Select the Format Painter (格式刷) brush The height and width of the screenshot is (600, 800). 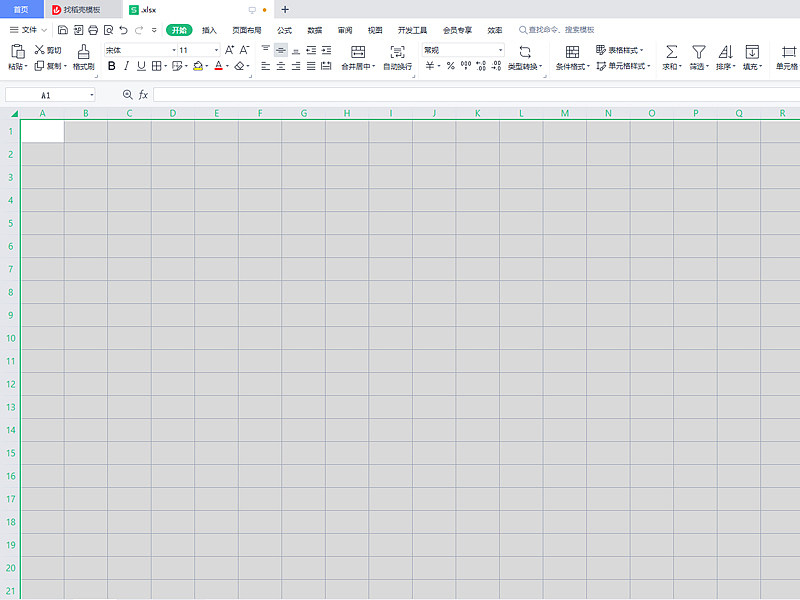pyautogui.click(x=84, y=51)
